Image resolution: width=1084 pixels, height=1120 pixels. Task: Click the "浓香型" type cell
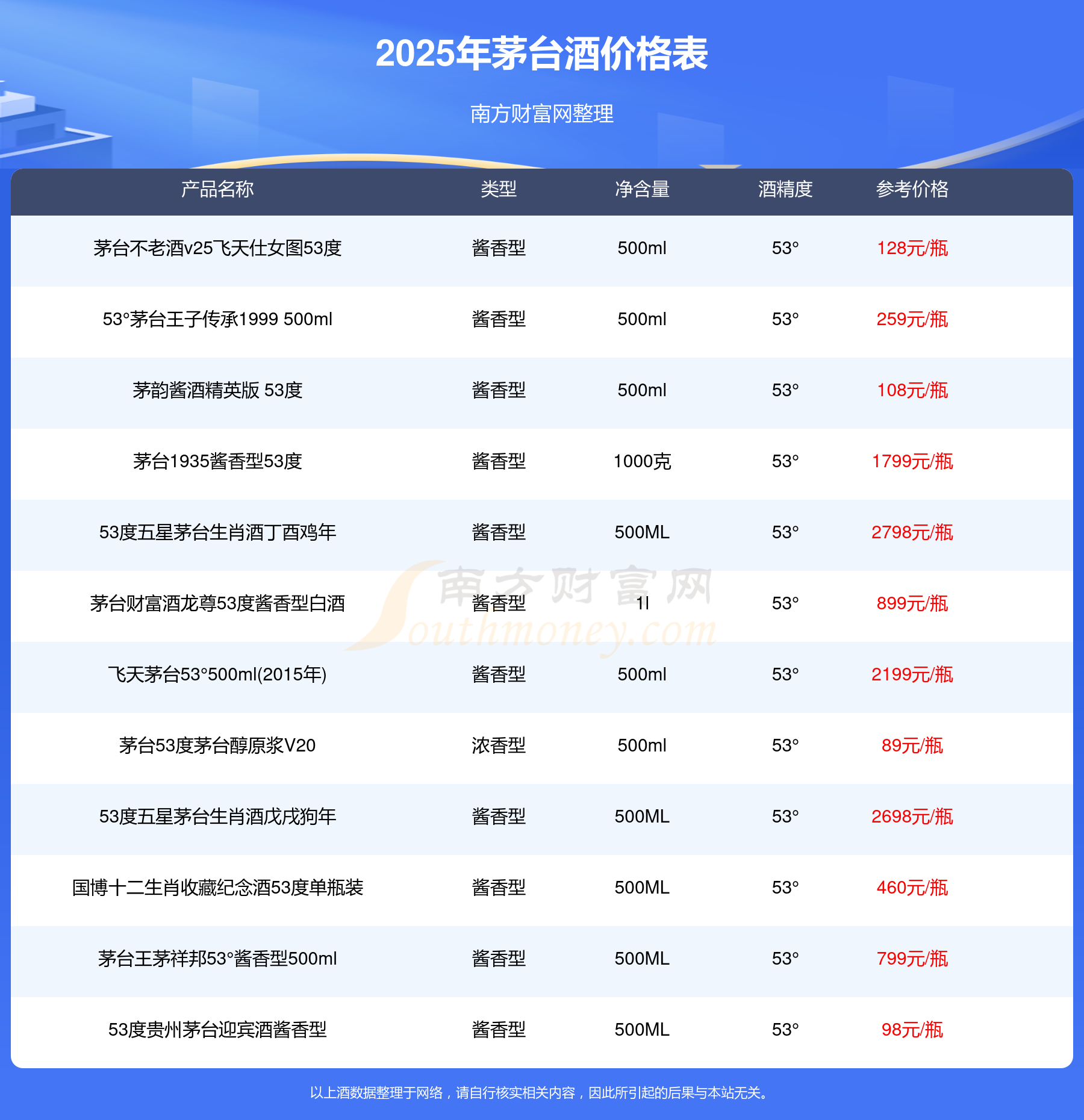coord(499,745)
